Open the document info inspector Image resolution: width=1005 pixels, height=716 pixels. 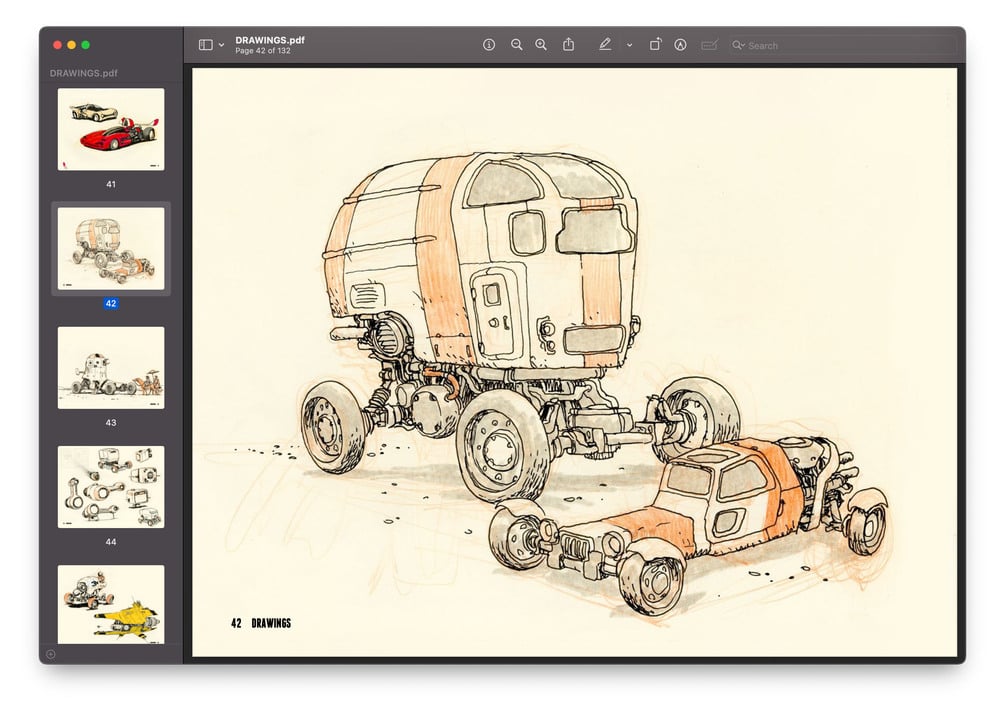point(489,45)
